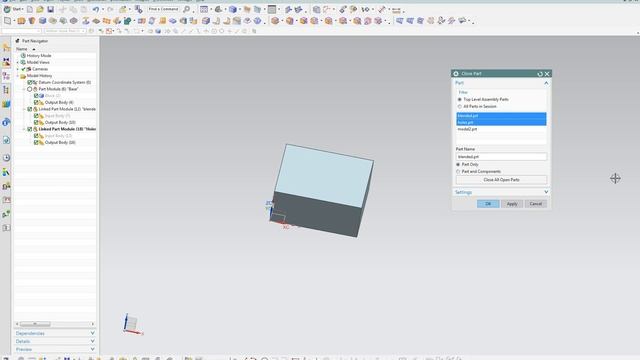
Task: Click the Close Part dialog gear icon
Action: pos(456,74)
